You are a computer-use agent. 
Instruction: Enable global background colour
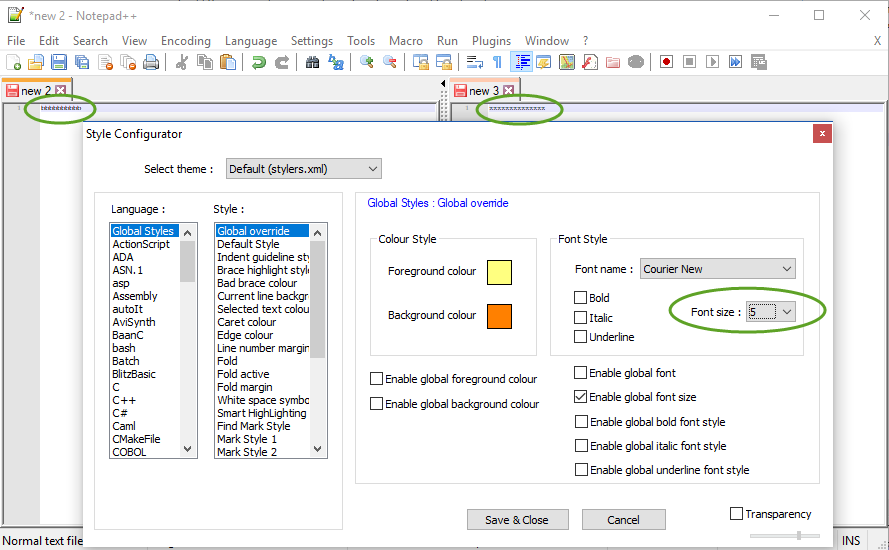click(376, 404)
